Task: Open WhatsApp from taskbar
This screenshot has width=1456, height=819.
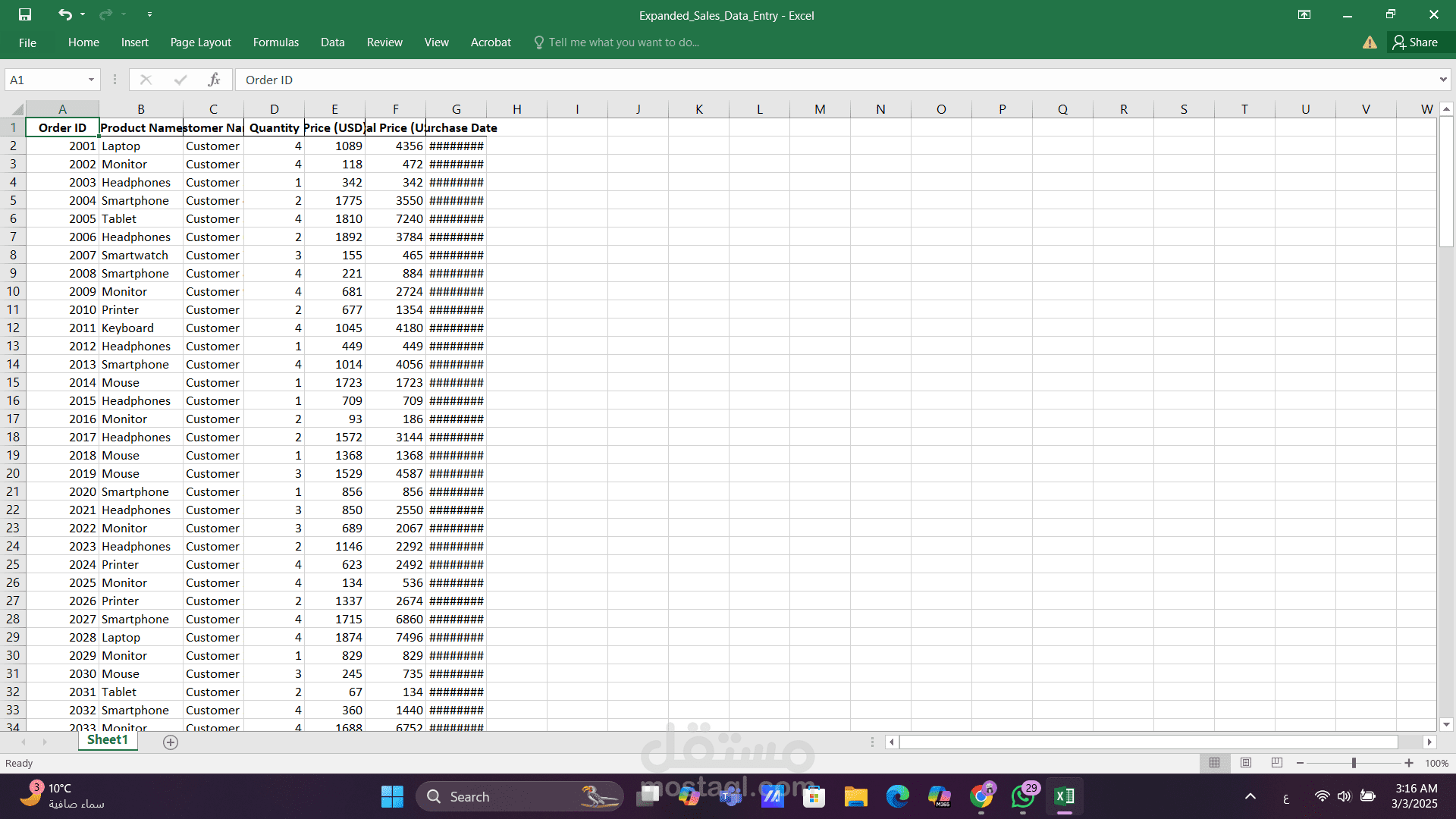Action: [x=1023, y=796]
